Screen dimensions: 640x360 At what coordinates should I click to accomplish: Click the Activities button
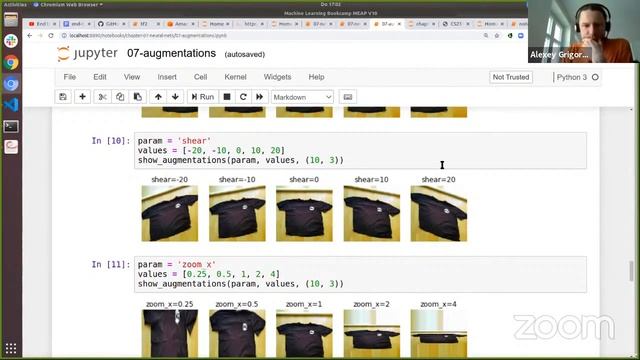pos(15,4)
